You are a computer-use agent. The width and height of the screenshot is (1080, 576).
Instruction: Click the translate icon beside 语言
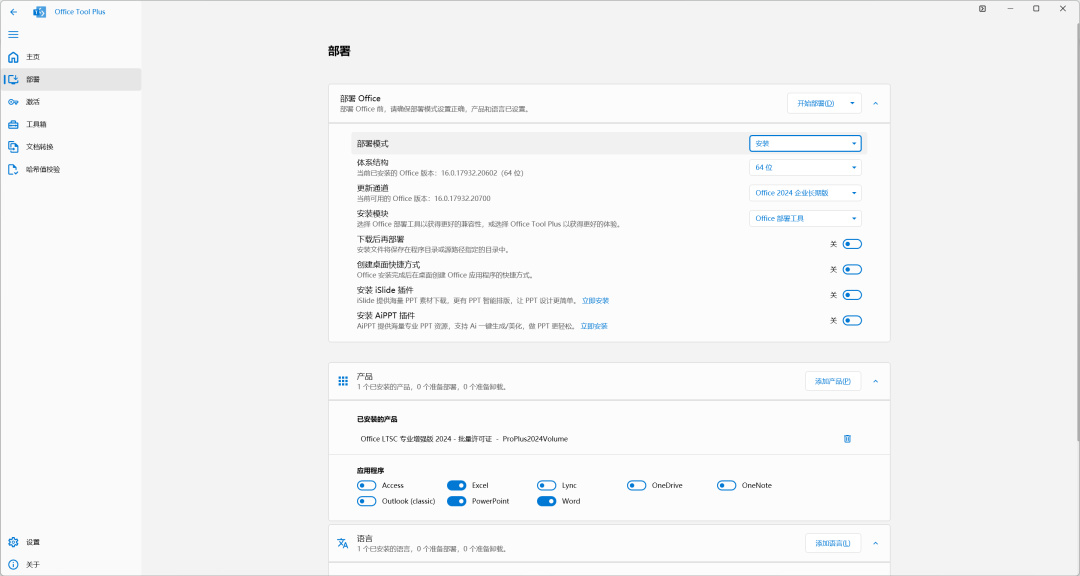(343, 543)
